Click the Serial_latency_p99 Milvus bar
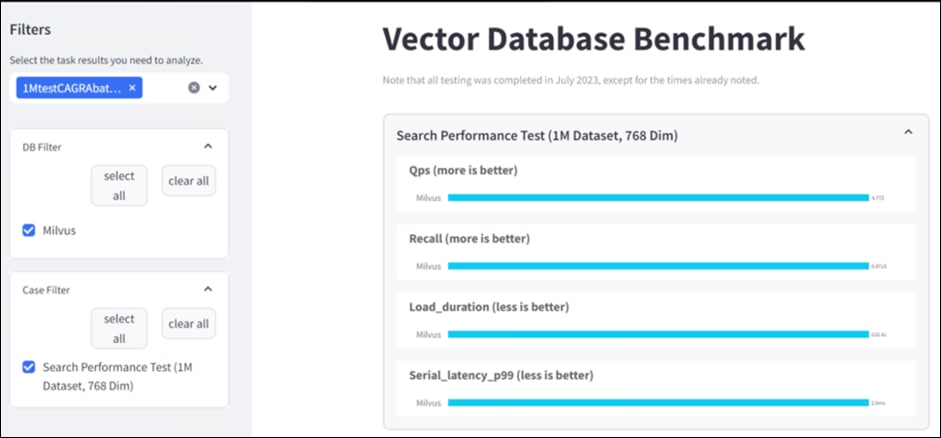The height and width of the screenshot is (438, 941). pyautogui.click(x=658, y=402)
